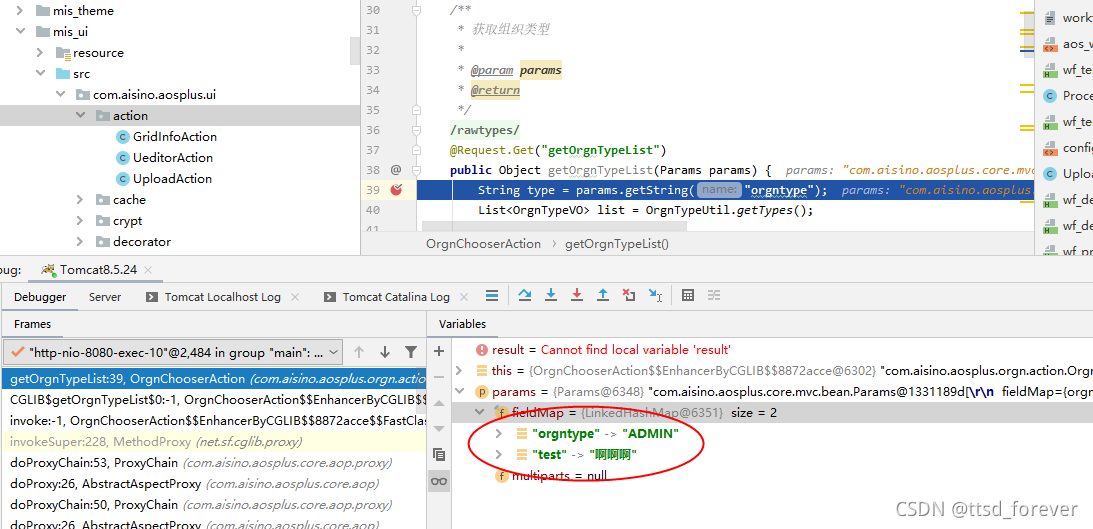This screenshot has width=1093, height=529.
Task: Click the Tomcat8.5.24 run configuration icon
Action: [48, 270]
